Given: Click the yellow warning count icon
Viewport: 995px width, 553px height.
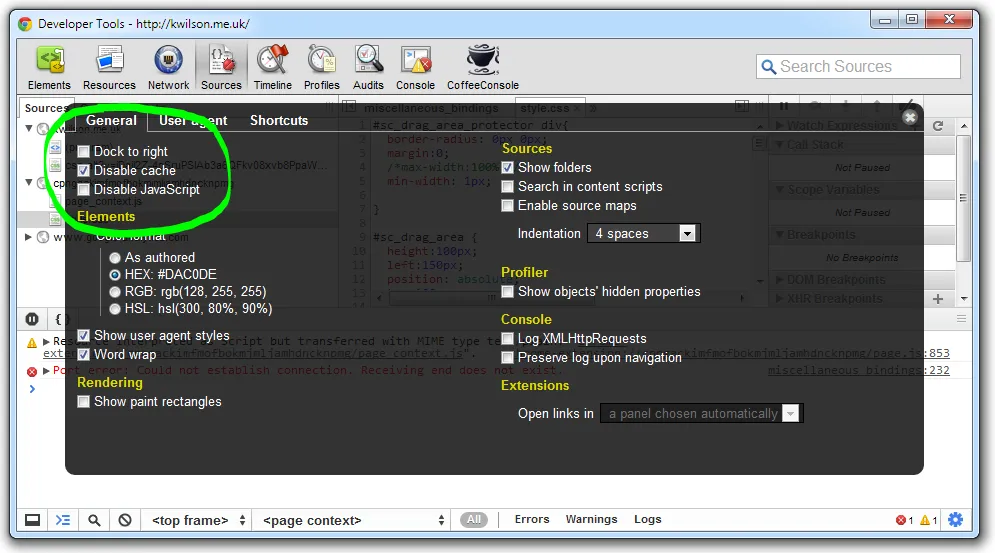Looking at the screenshot, I should click(925, 521).
